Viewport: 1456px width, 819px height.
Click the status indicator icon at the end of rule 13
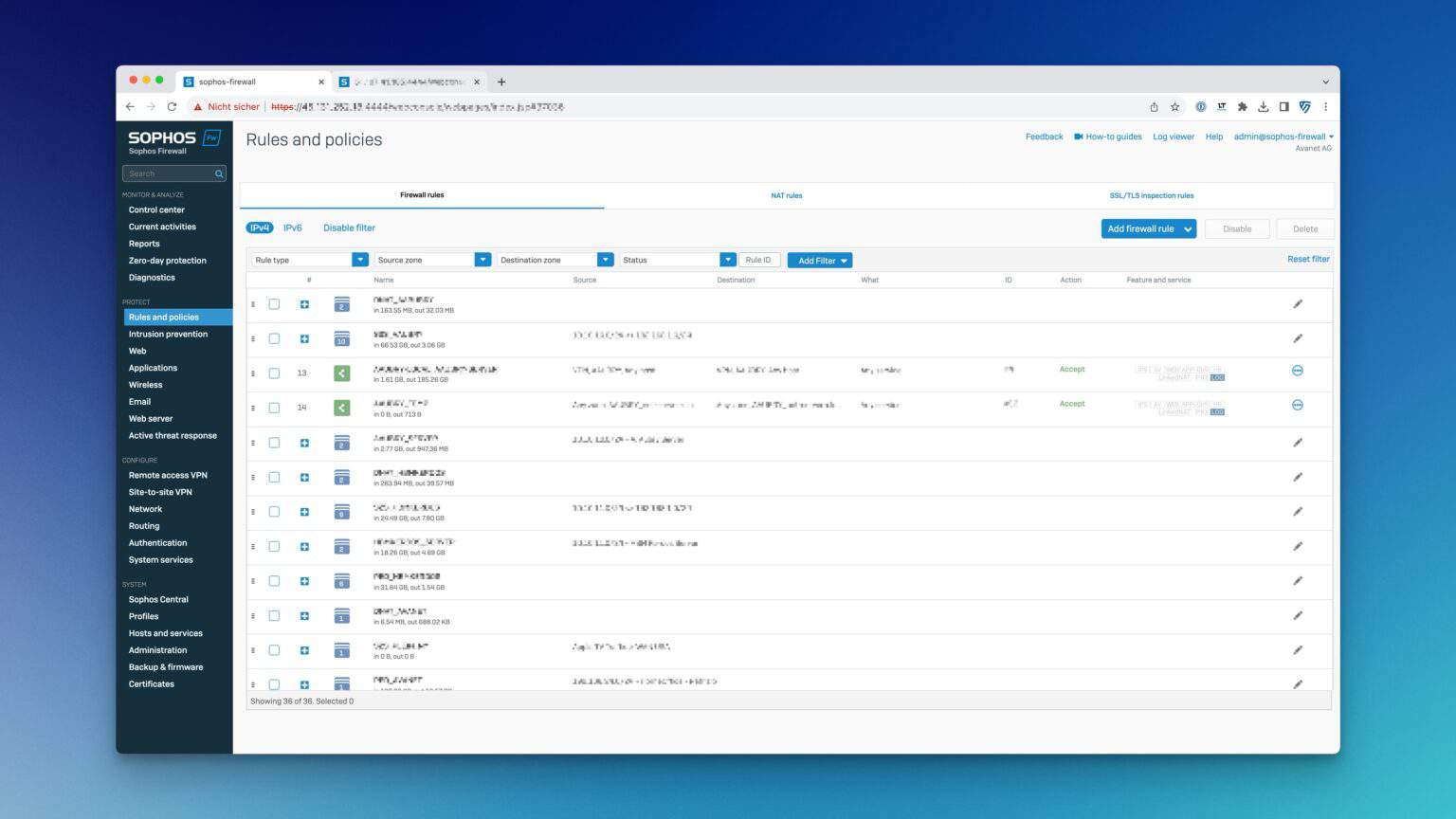tap(1297, 371)
